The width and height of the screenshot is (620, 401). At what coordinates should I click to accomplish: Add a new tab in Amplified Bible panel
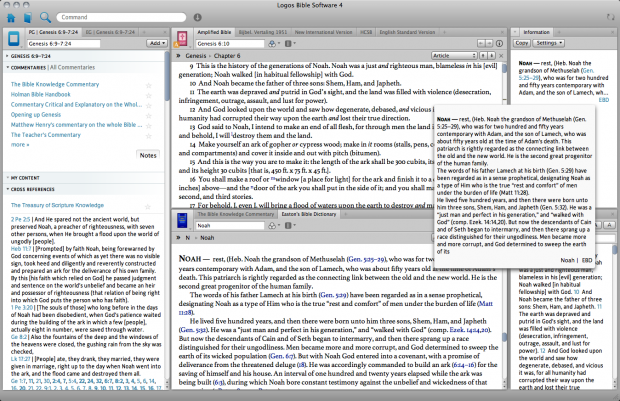[x=444, y=32]
